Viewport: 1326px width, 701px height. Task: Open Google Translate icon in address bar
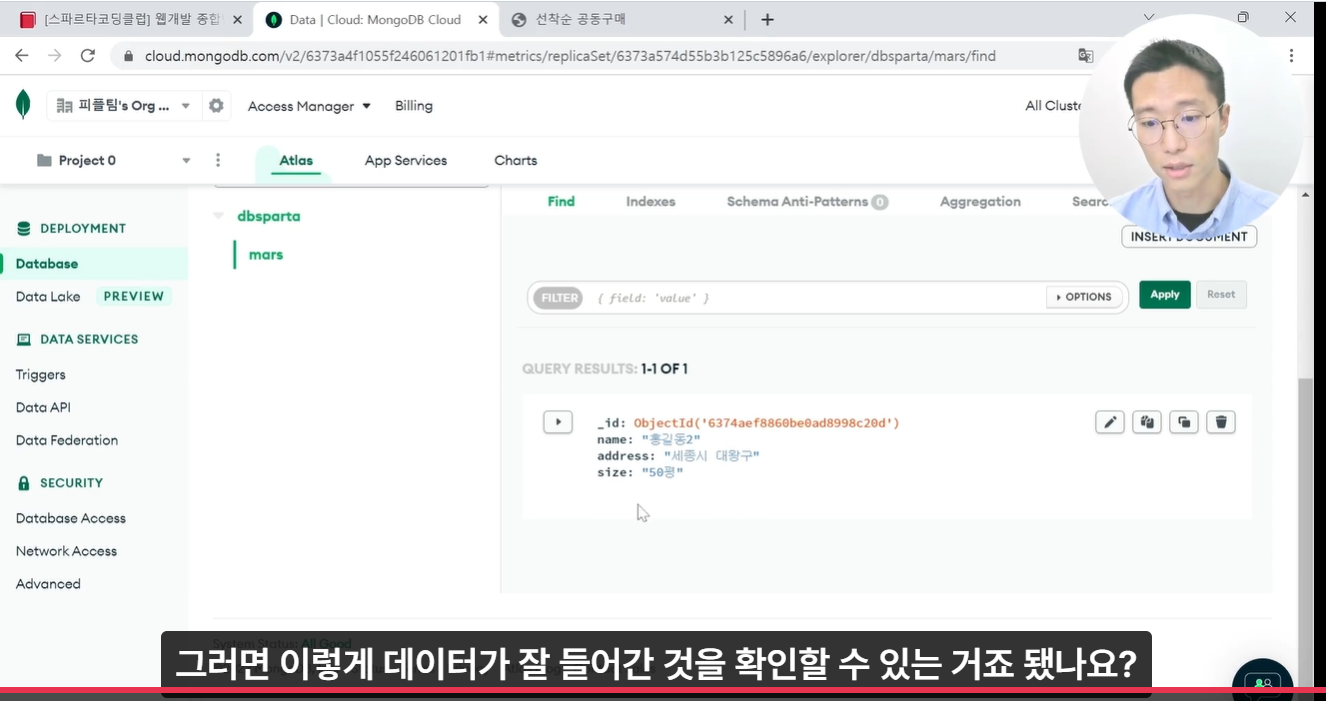[x=1085, y=56]
